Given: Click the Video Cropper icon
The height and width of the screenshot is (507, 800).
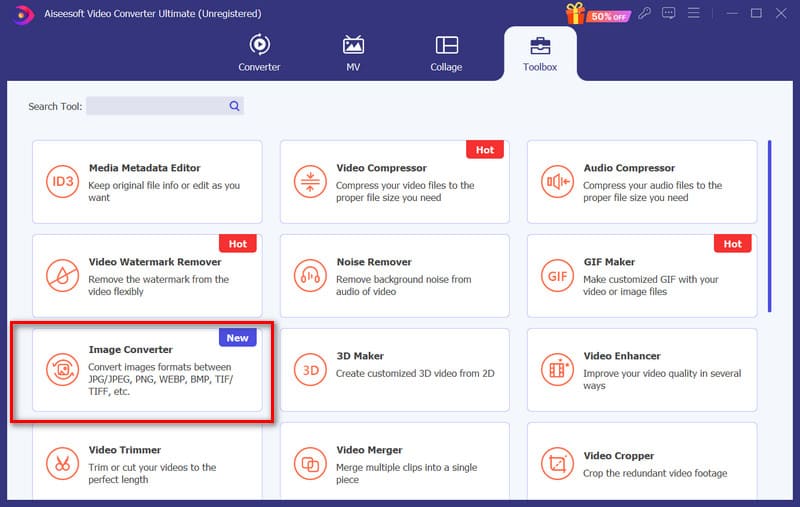Looking at the screenshot, I should coord(557,464).
